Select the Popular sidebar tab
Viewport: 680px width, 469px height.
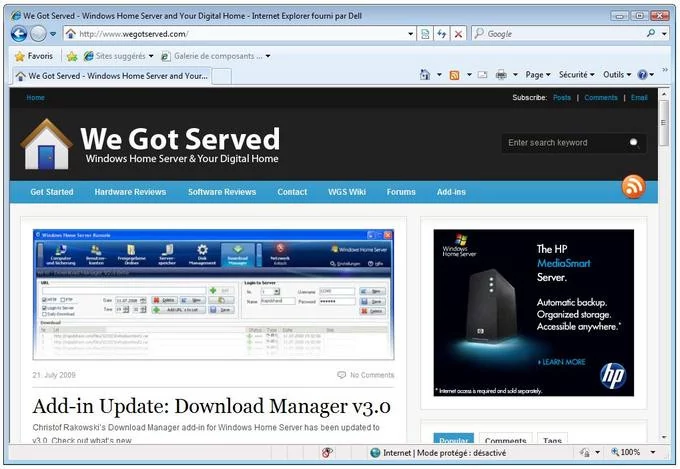tap(454, 439)
